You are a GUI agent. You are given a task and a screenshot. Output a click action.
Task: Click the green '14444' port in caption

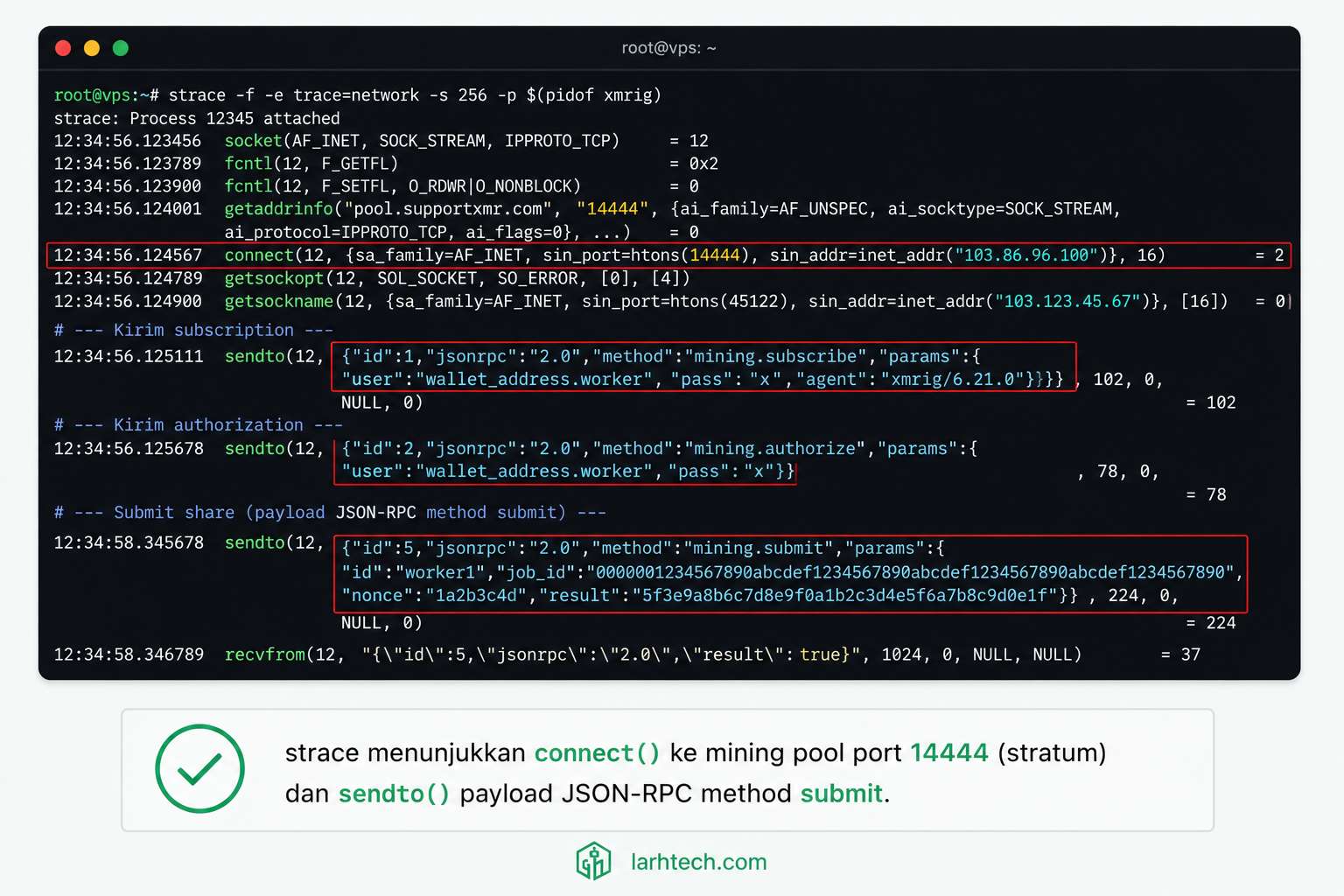click(x=949, y=753)
